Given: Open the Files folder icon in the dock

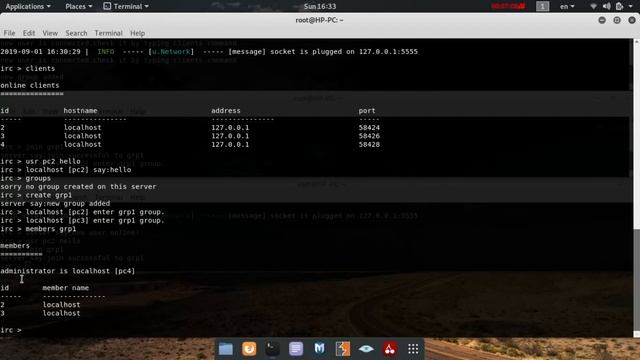Looking at the screenshot, I should [x=226, y=349].
